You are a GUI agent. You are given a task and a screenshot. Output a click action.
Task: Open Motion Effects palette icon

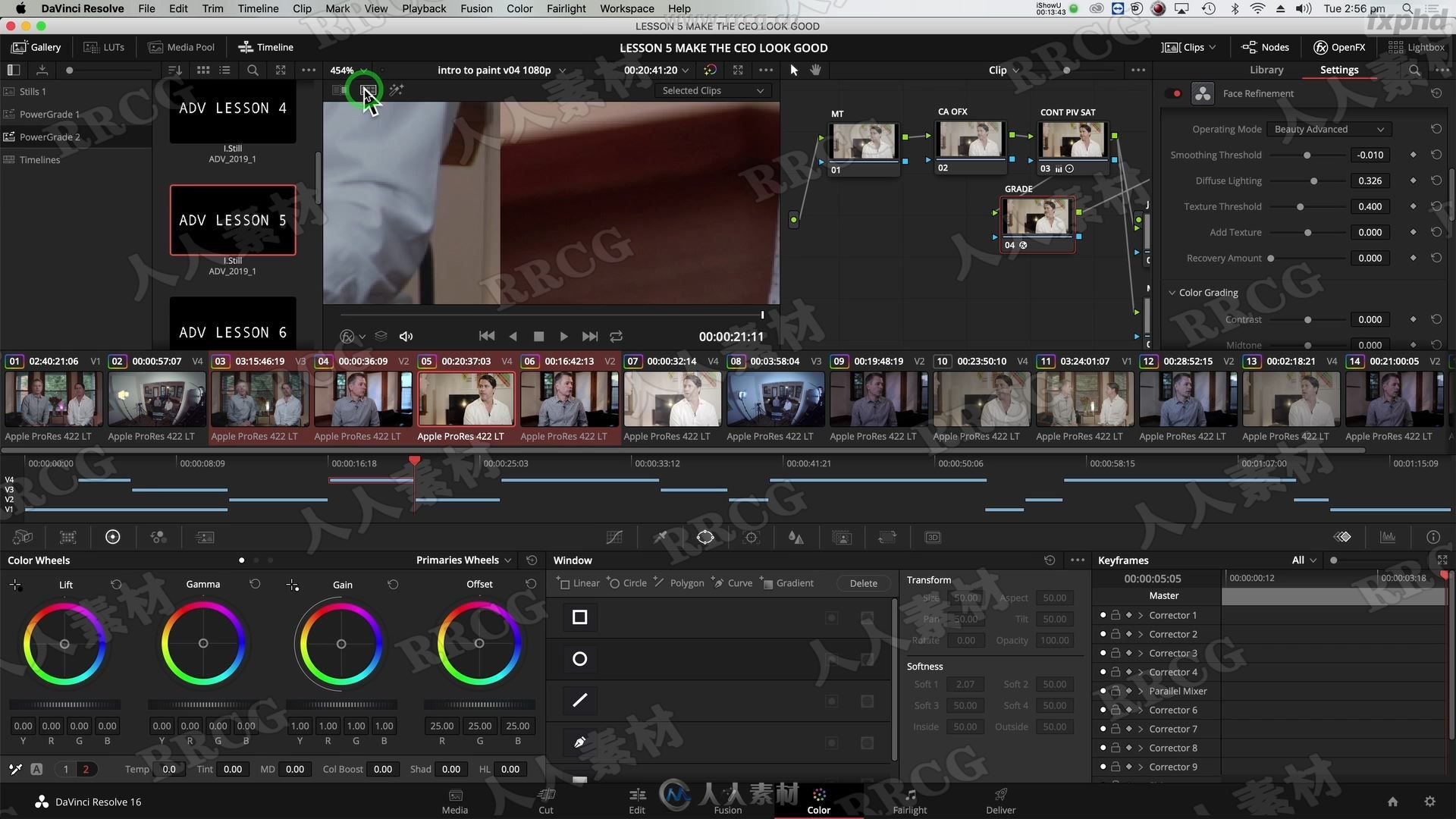[205, 537]
